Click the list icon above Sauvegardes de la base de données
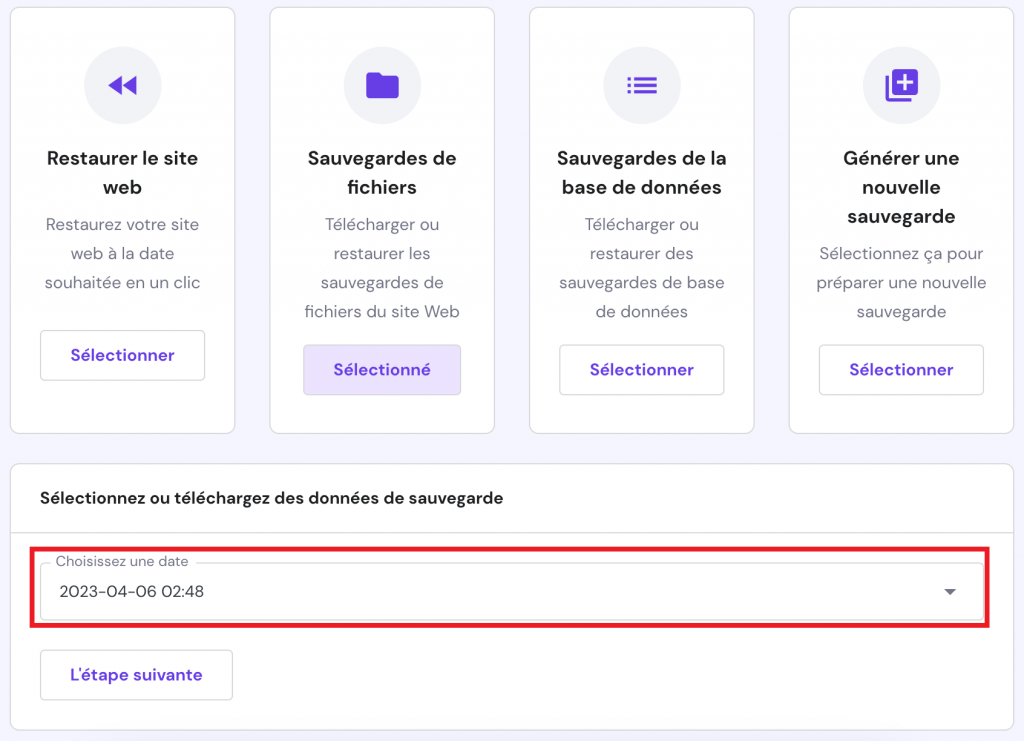The height and width of the screenshot is (741, 1024). (641, 85)
